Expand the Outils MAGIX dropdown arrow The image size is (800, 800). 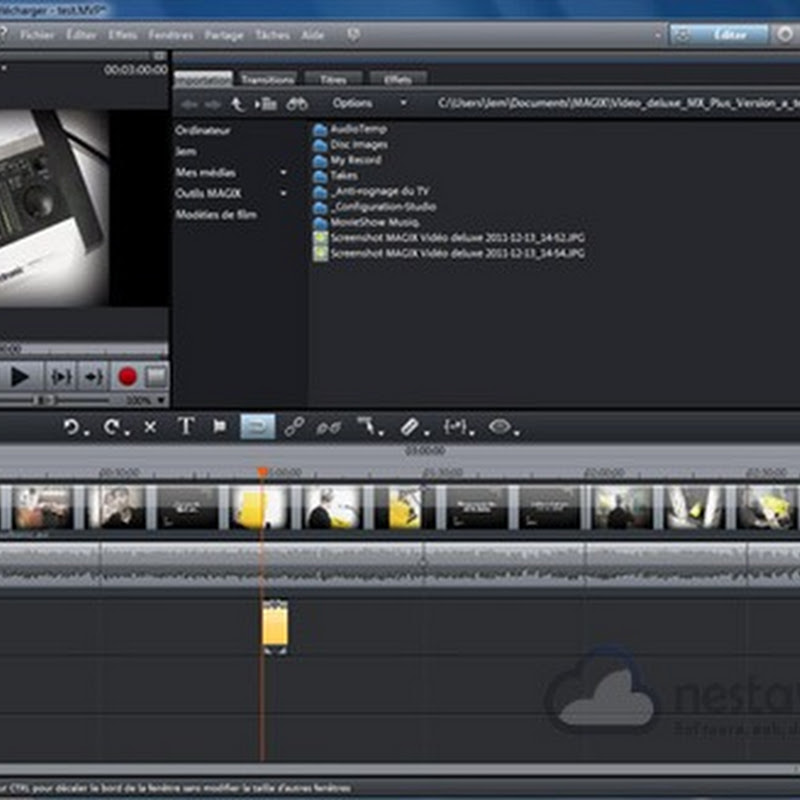pyautogui.click(x=283, y=193)
